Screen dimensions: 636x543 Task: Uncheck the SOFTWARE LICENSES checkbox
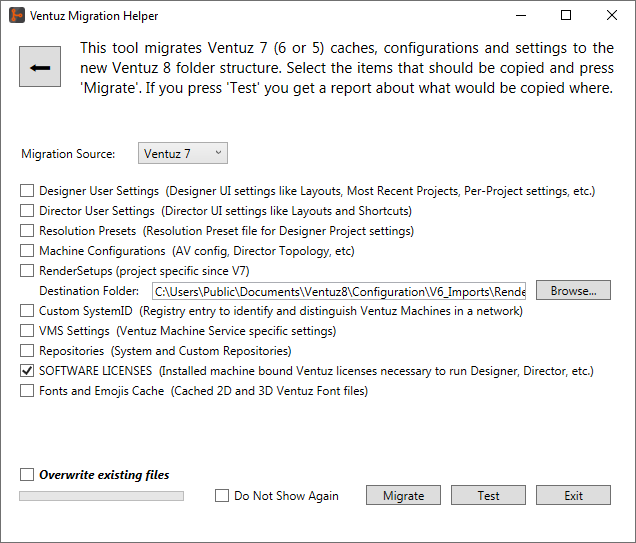coord(28,371)
